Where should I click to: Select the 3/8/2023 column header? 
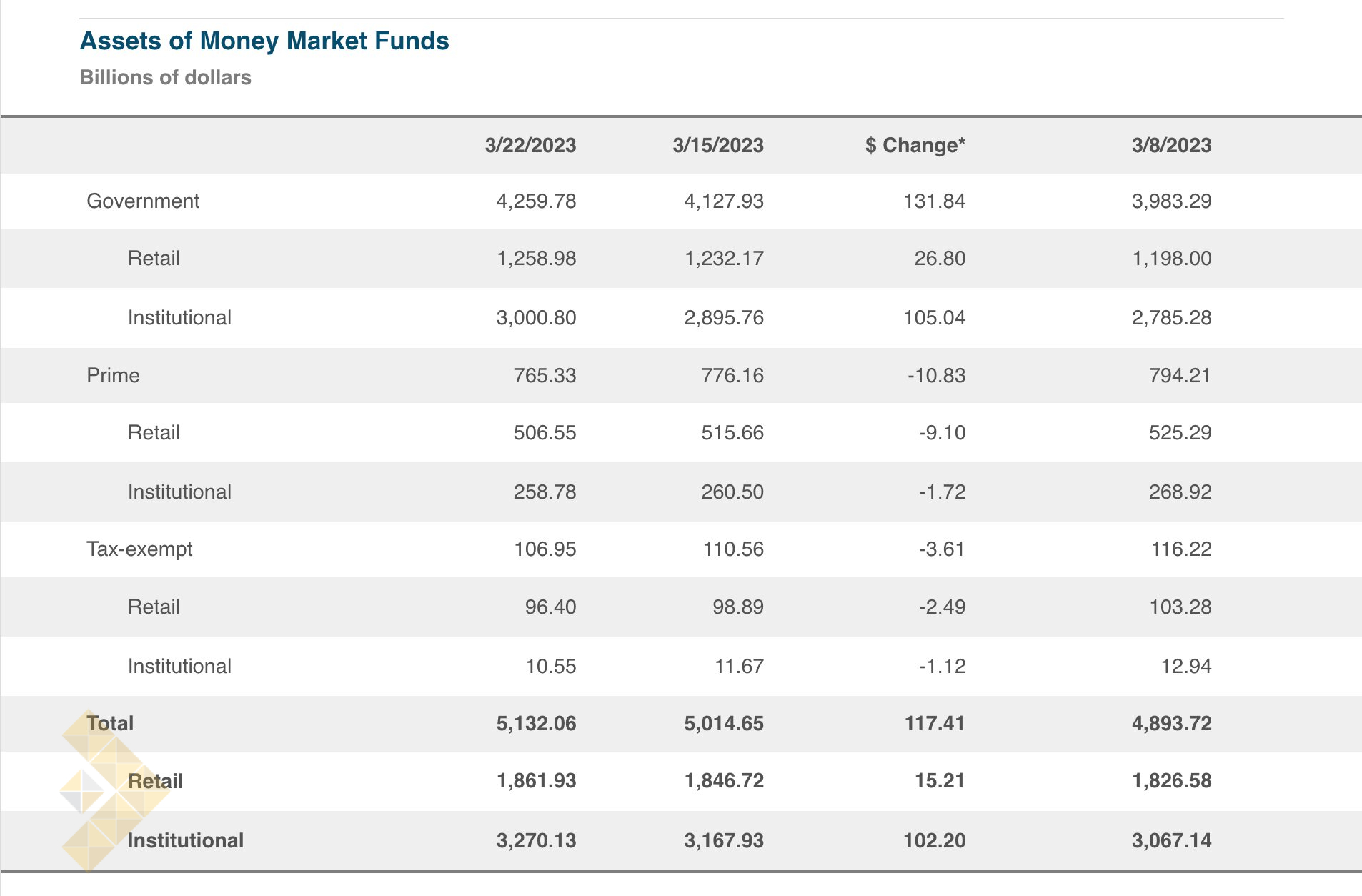click(x=1171, y=145)
